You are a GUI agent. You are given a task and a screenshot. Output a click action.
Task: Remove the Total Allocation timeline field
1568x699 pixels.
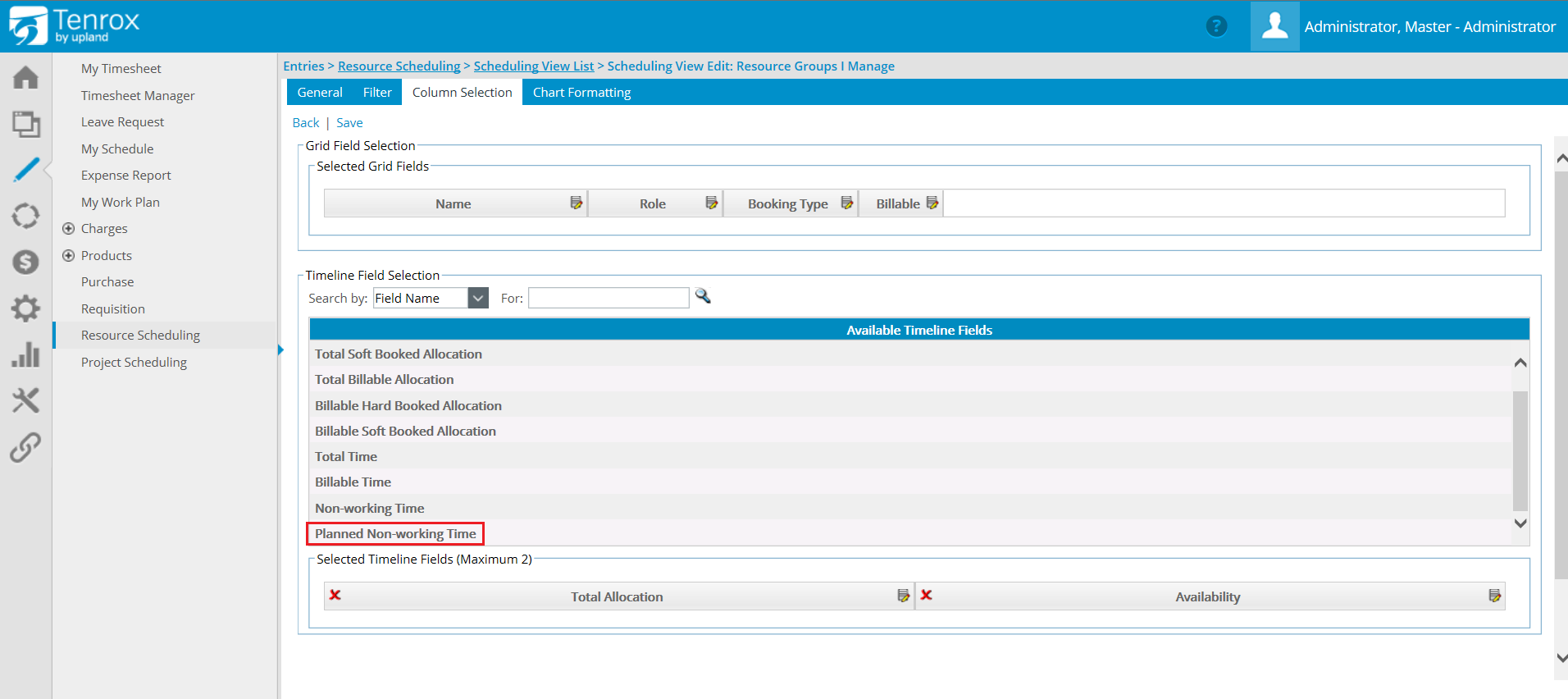[335, 595]
